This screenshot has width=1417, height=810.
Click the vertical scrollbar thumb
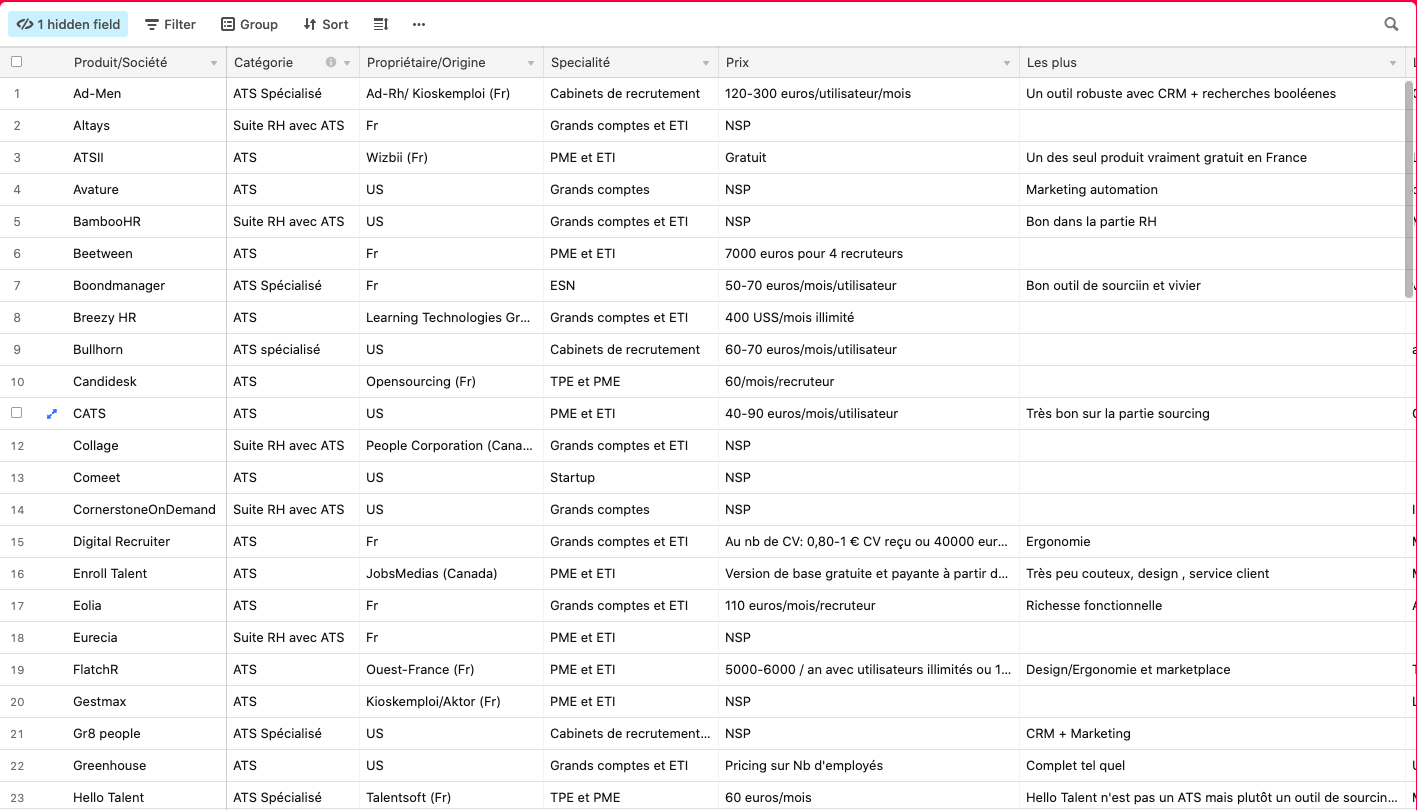1410,185
